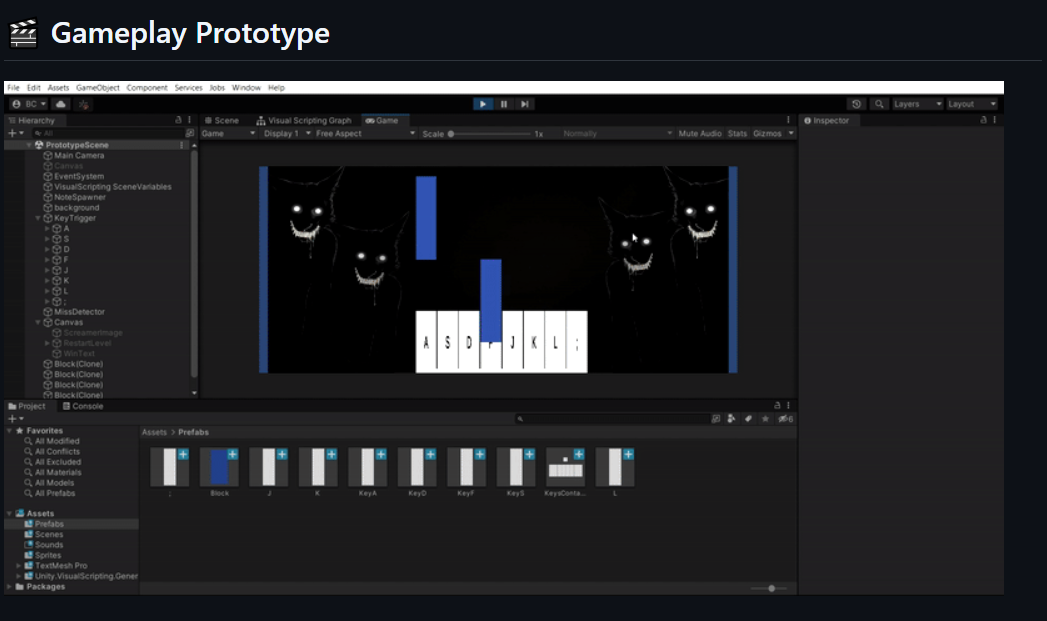Viewport: 1047px width, 621px height.
Task: Toggle the Stats overlay button
Action: pos(737,133)
